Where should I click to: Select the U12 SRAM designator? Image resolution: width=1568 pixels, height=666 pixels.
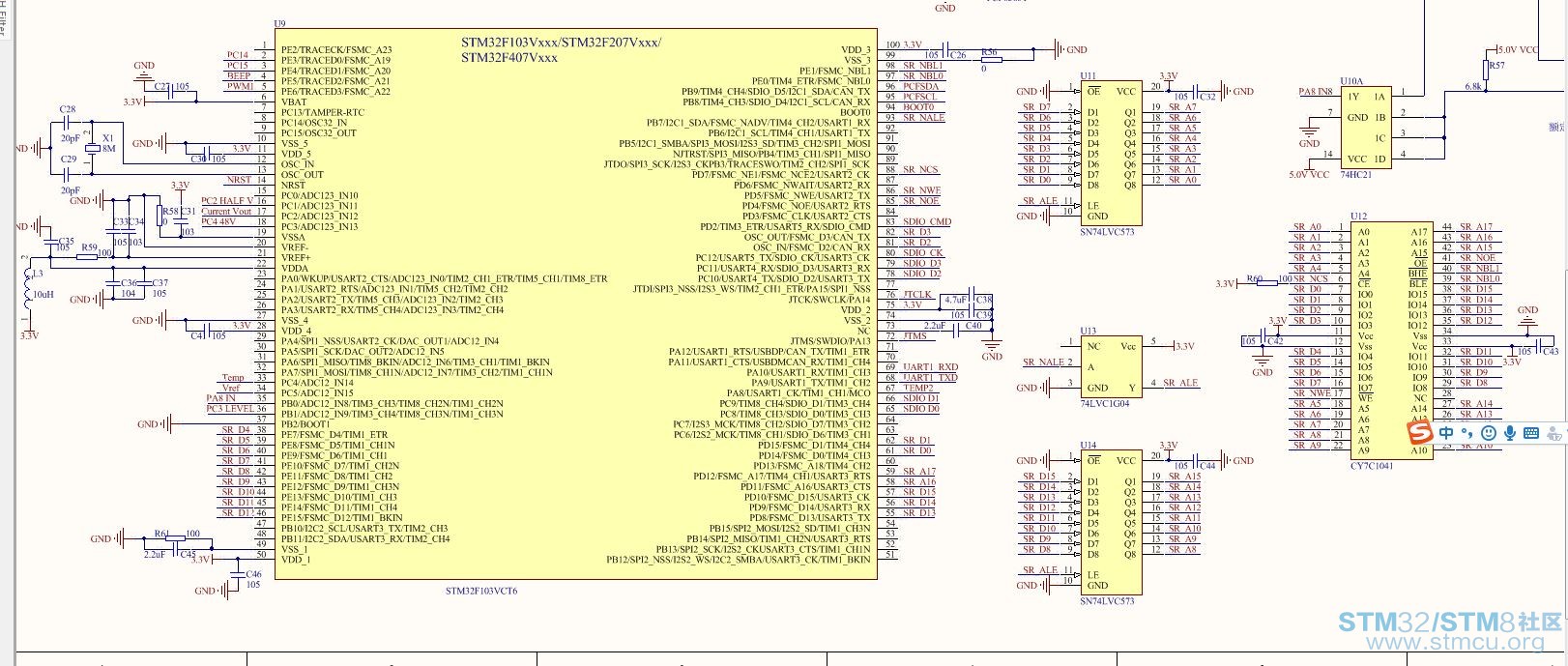(x=1359, y=217)
